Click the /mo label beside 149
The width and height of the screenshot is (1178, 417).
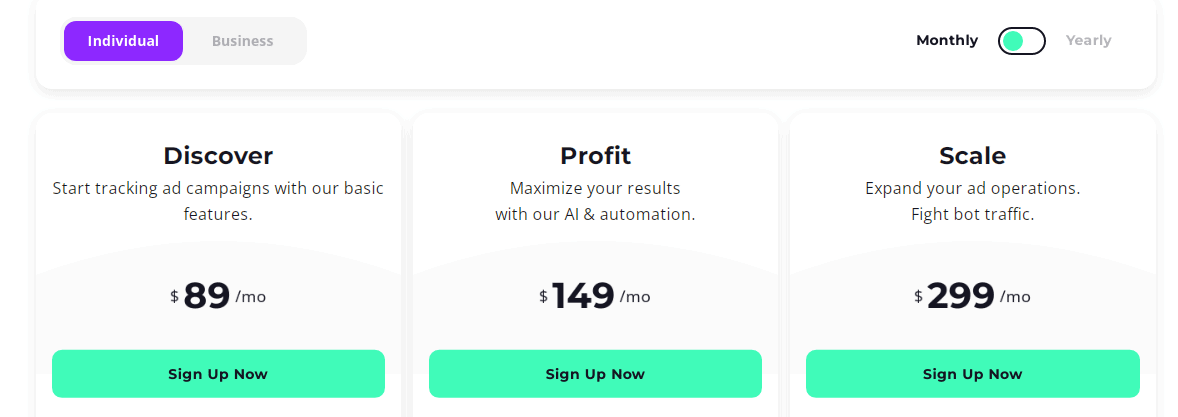coord(635,297)
